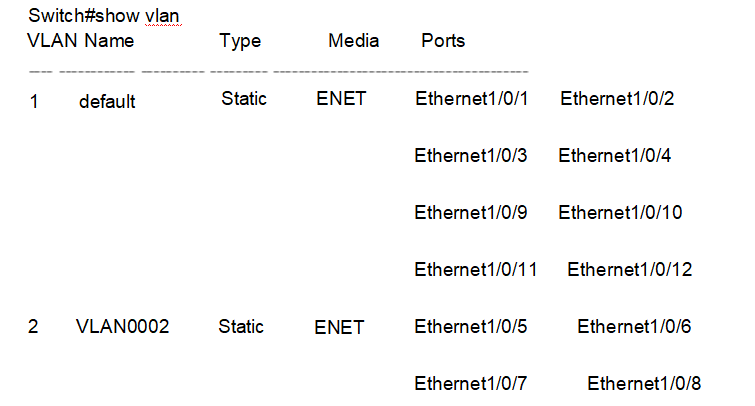755x406 pixels.
Task: Click "Static" type in the default VLAN row
Action: point(244,98)
